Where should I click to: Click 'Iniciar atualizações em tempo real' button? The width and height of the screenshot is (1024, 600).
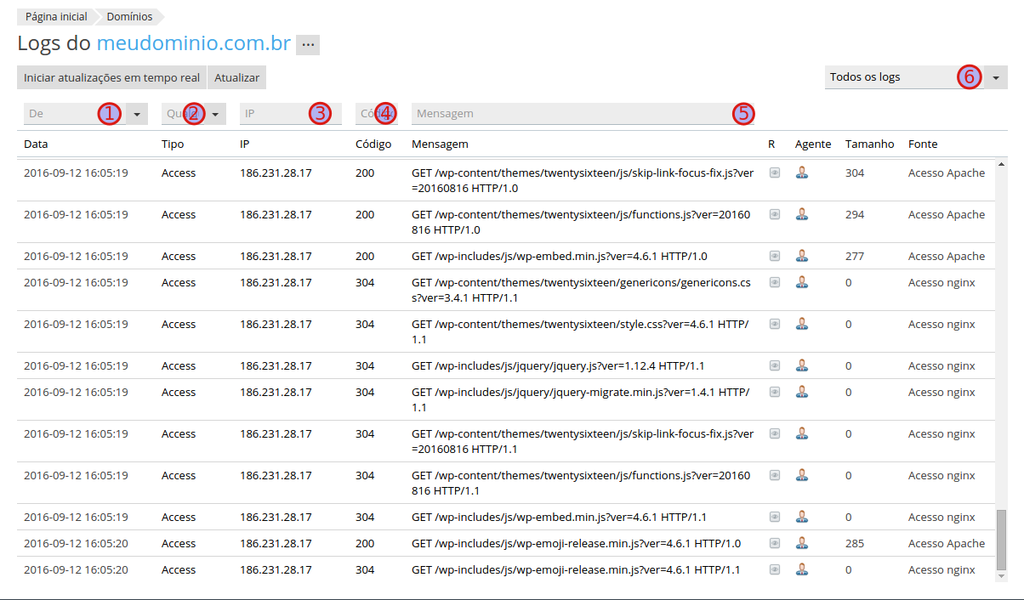point(111,77)
